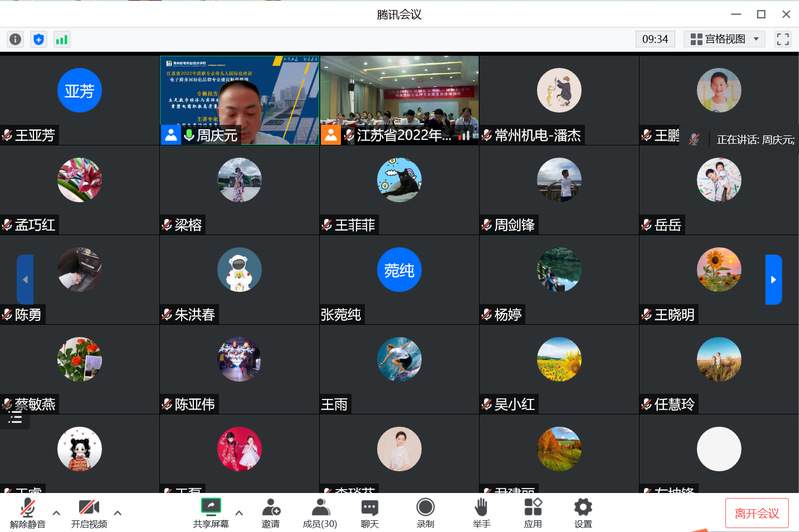Viewport: 799px width, 532px height.
Task: Check the green network signal indicator
Action: click(x=62, y=39)
